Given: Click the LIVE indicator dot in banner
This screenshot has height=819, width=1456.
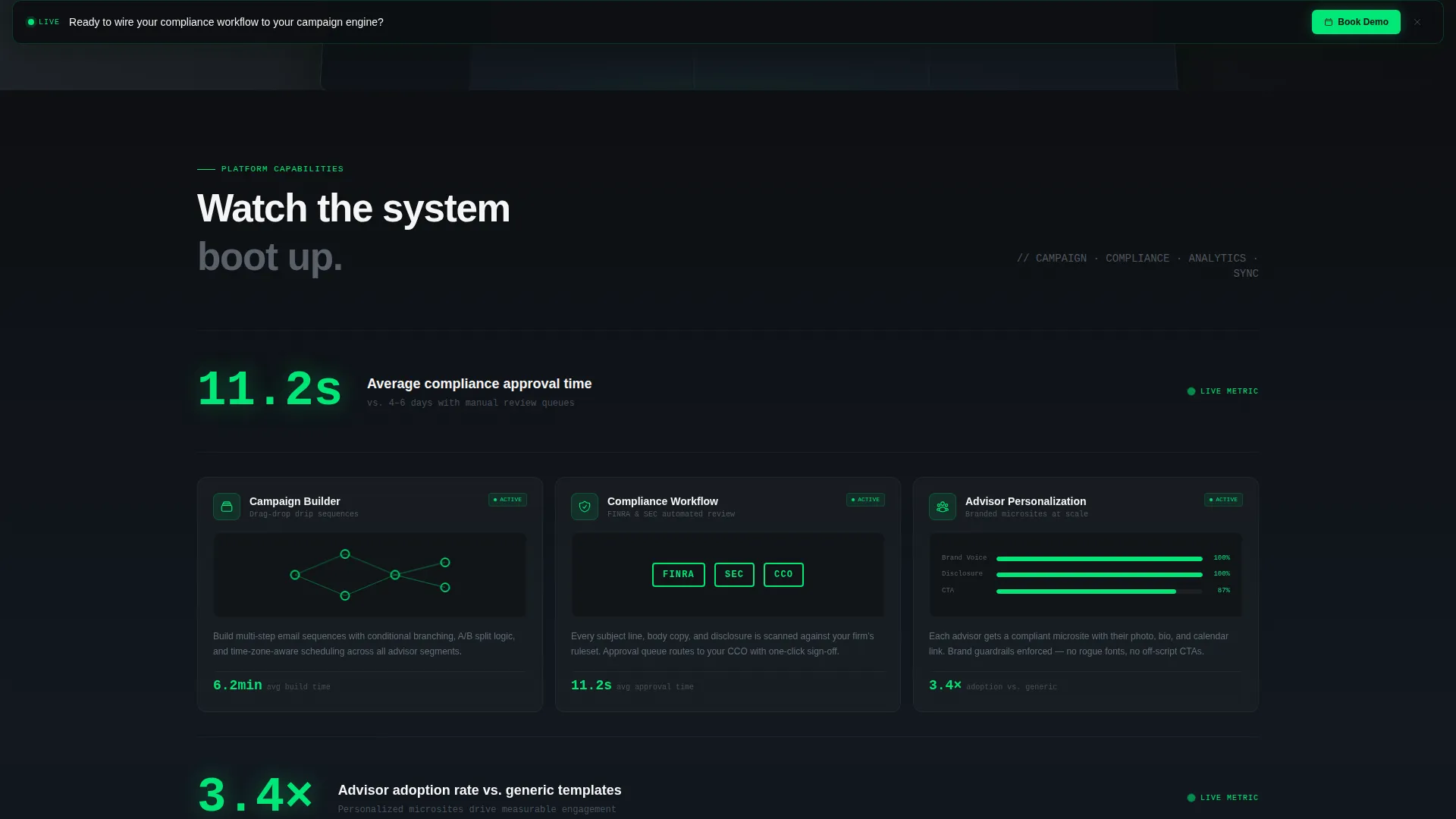Looking at the screenshot, I should 31,22.
